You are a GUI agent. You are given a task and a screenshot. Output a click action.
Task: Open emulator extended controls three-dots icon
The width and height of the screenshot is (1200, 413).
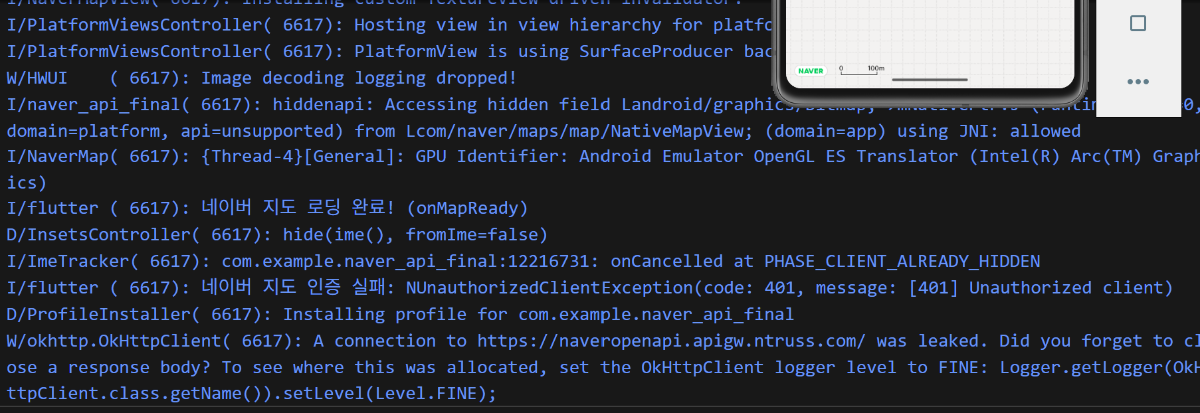1137,82
